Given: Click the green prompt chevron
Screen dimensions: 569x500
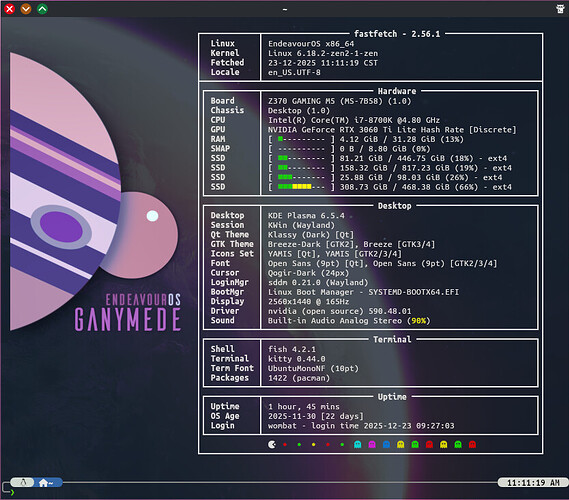Looking at the screenshot, I should (x=12, y=492).
